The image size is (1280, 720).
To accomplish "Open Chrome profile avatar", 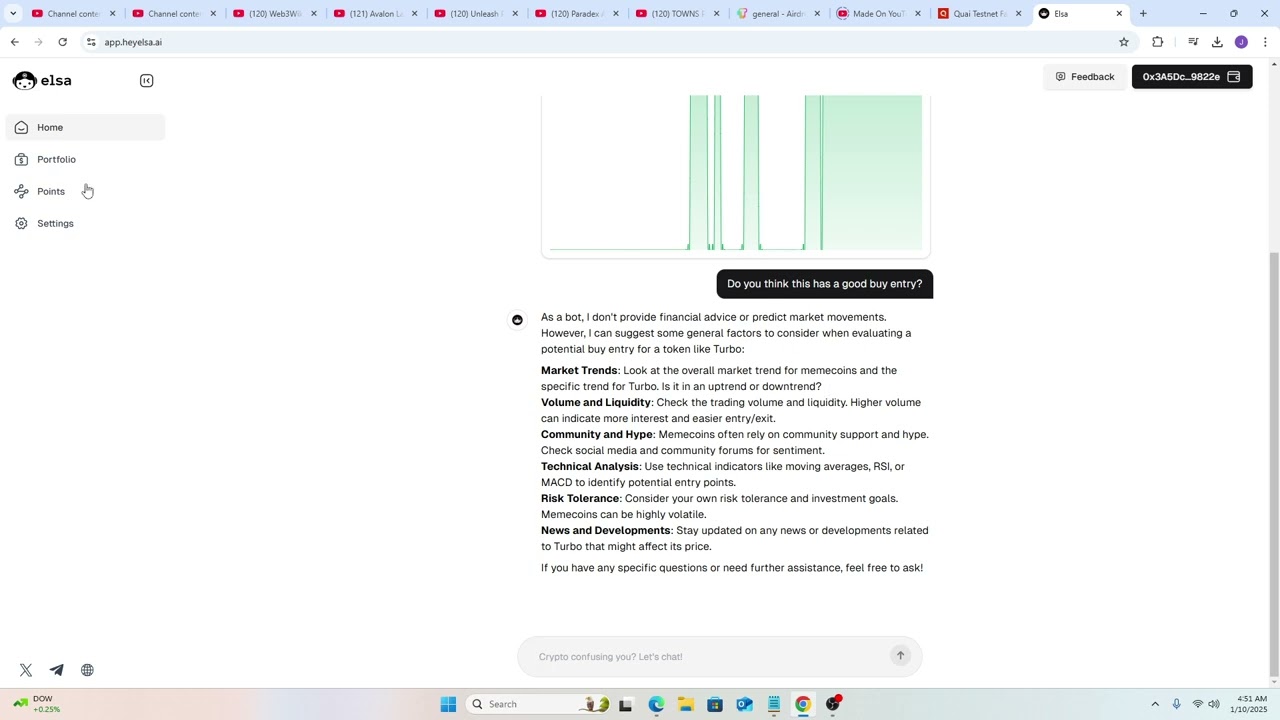I will [x=1241, y=42].
